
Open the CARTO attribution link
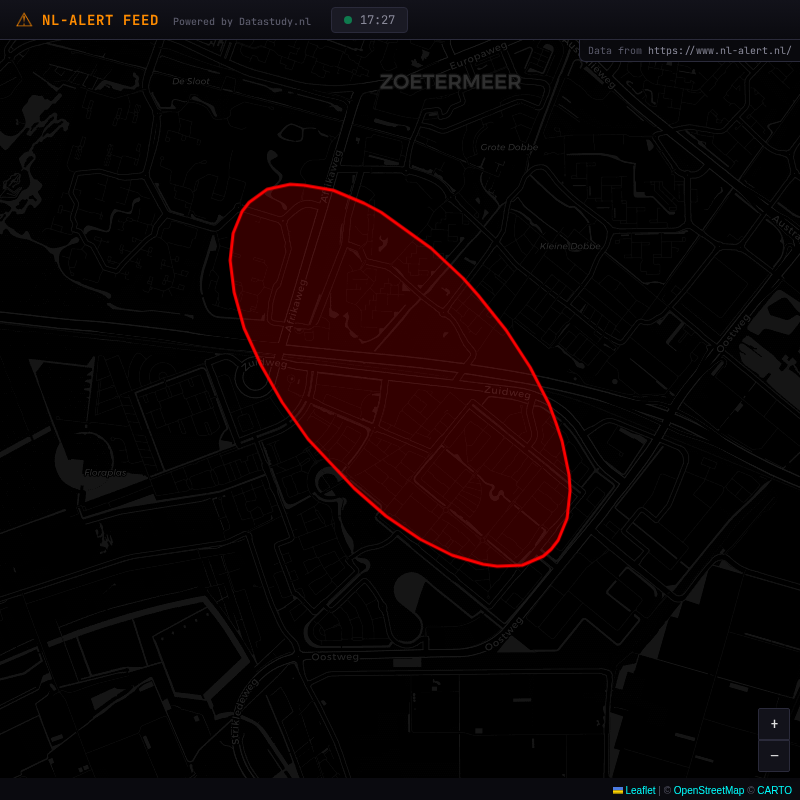(774, 790)
